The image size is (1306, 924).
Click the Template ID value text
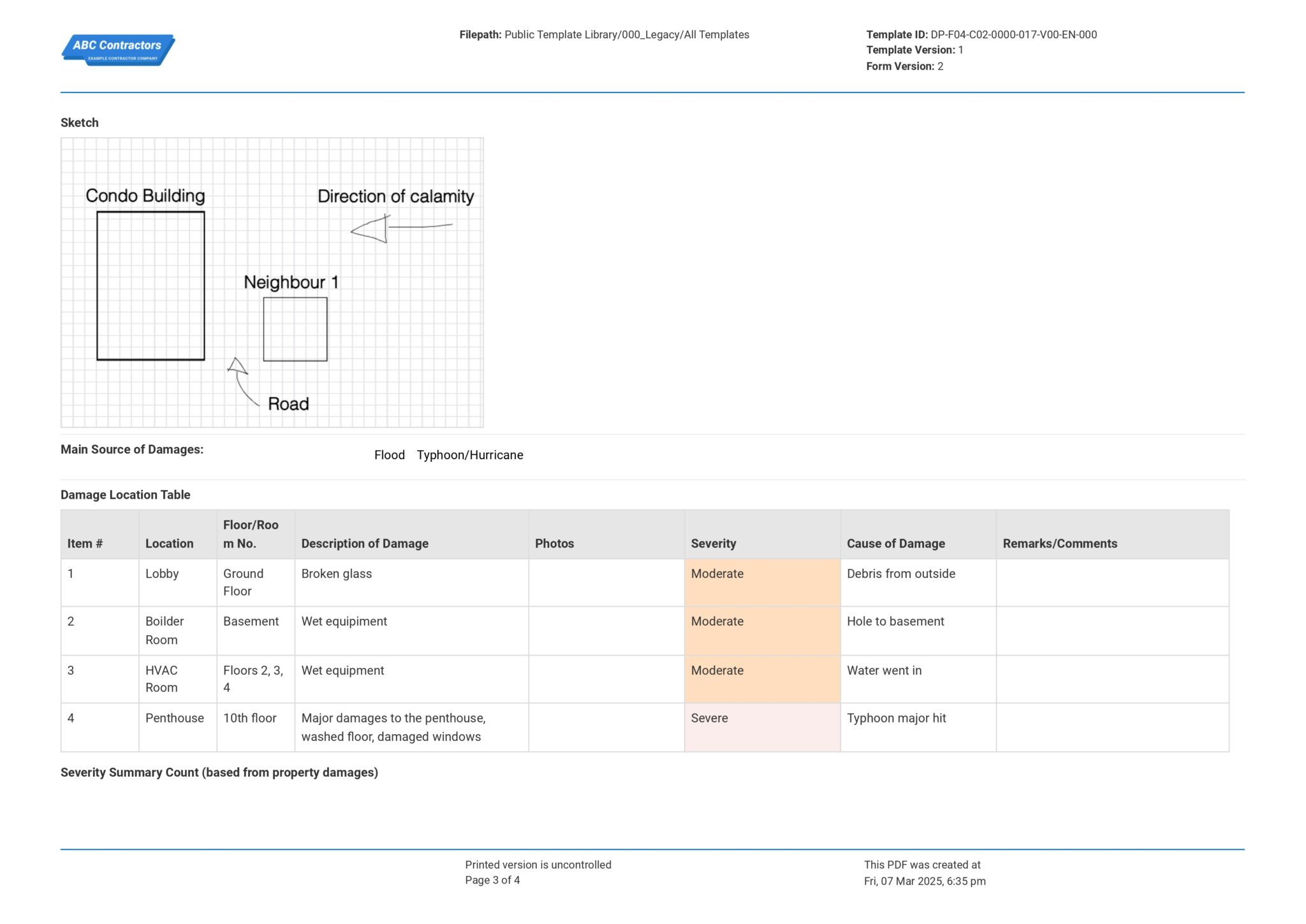(1014, 34)
